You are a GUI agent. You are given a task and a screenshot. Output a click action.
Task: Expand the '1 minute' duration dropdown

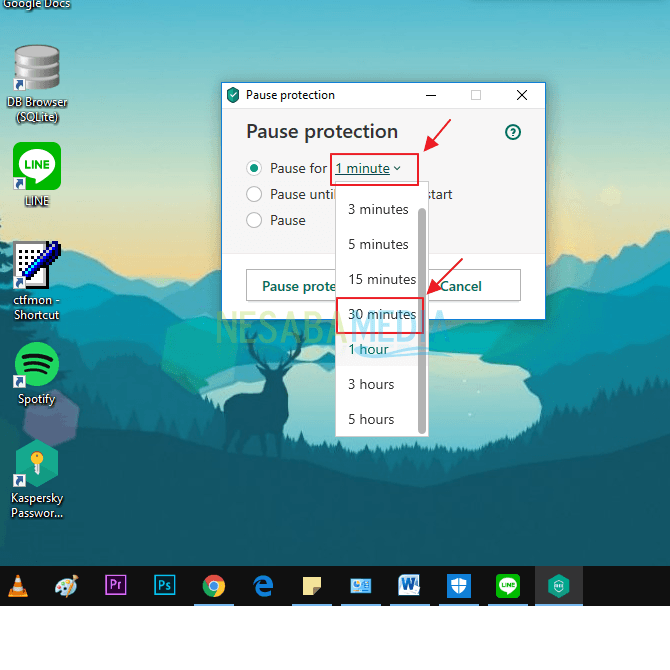coord(367,168)
